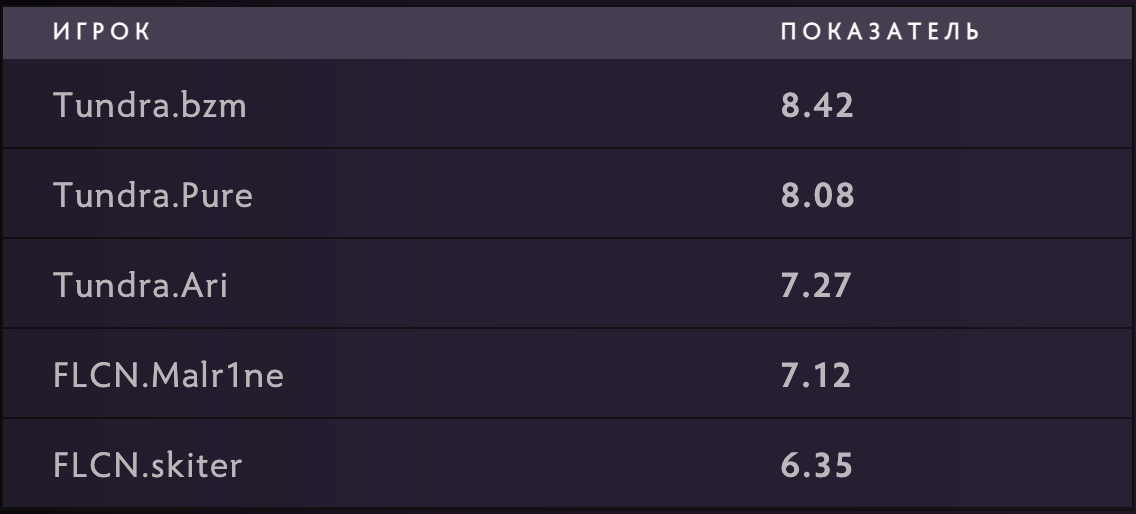The image size is (1136, 514).
Task: Click the 7.27 score value
Action: pyautogui.click(x=816, y=286)
